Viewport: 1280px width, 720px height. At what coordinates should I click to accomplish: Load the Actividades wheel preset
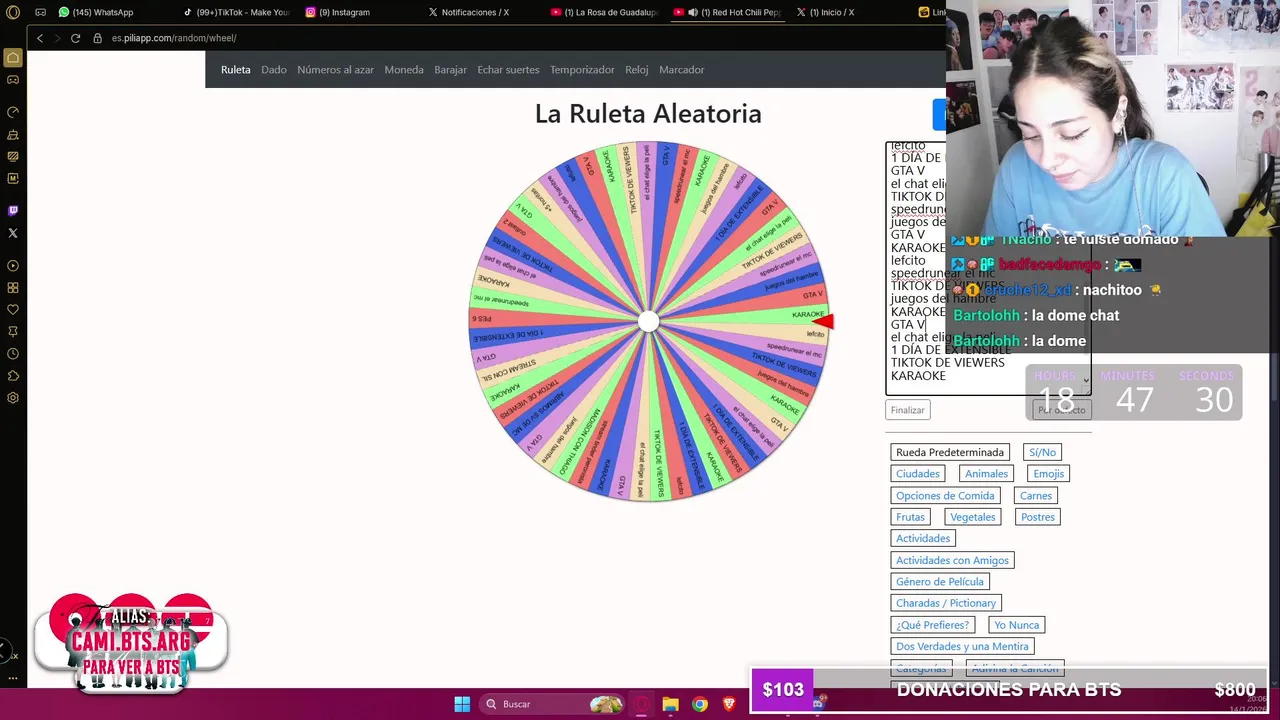pyautogui.click(x=923, y=538)
